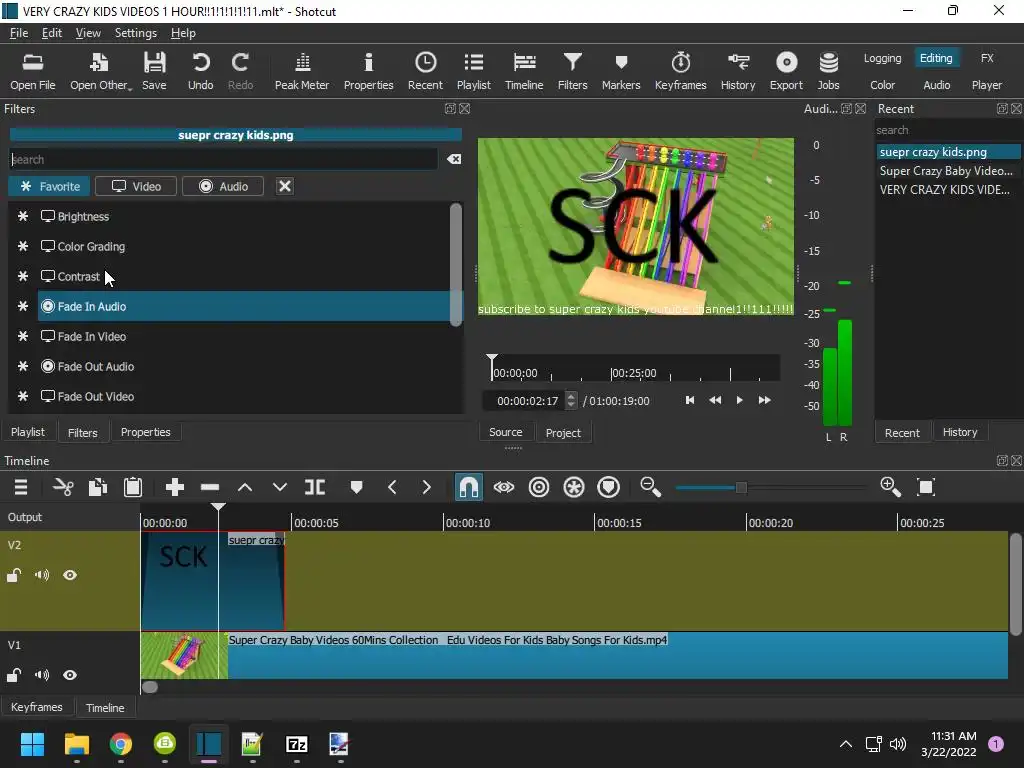Zoom the timeline to fit

click(926, 487)
